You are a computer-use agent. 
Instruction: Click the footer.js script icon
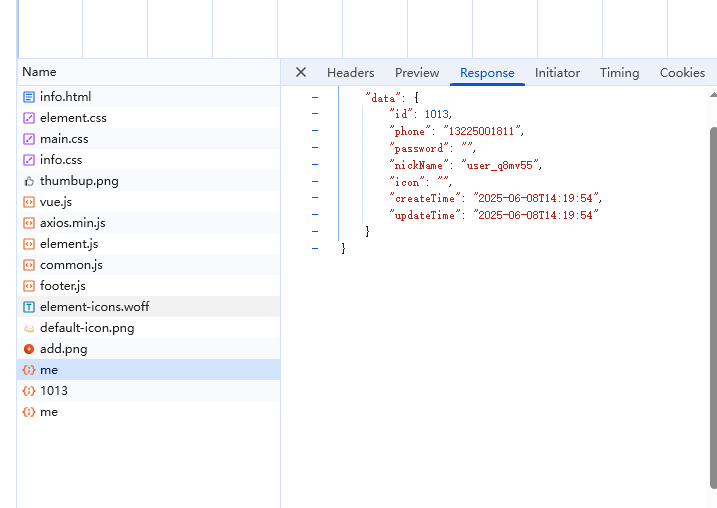point(29,286)
